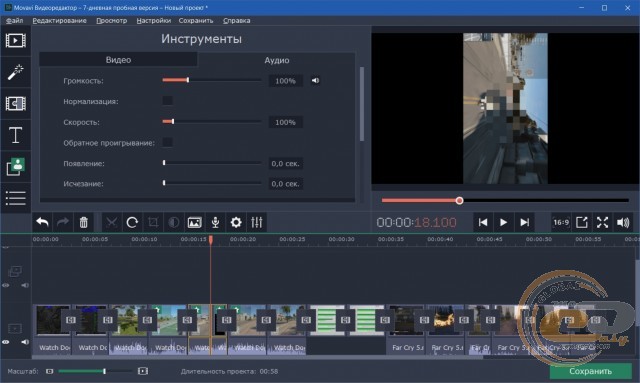Enable the Обратное проигрывание checkbox

[x=167, y=142]
